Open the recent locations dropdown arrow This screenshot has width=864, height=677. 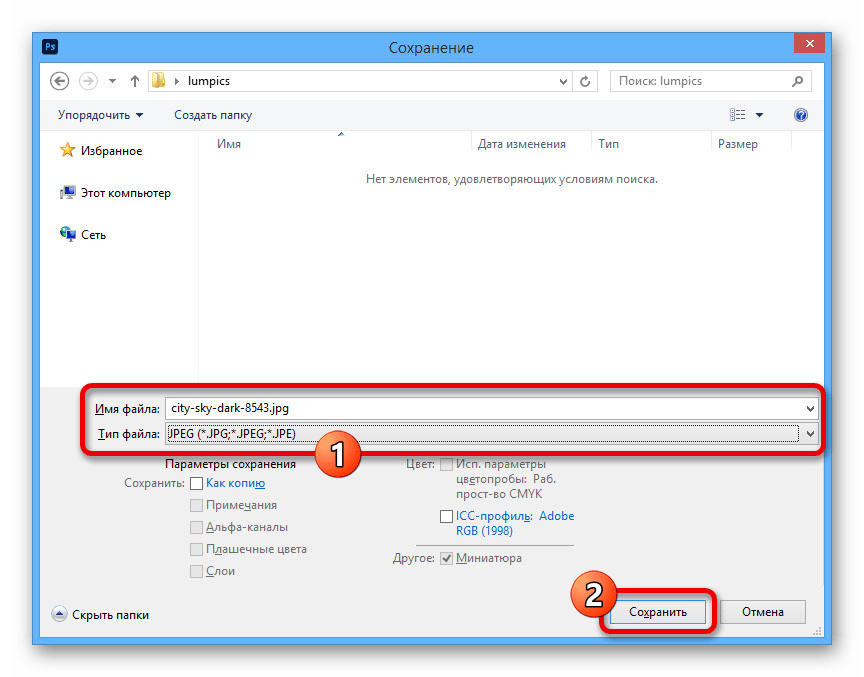[x=112, y=82]
